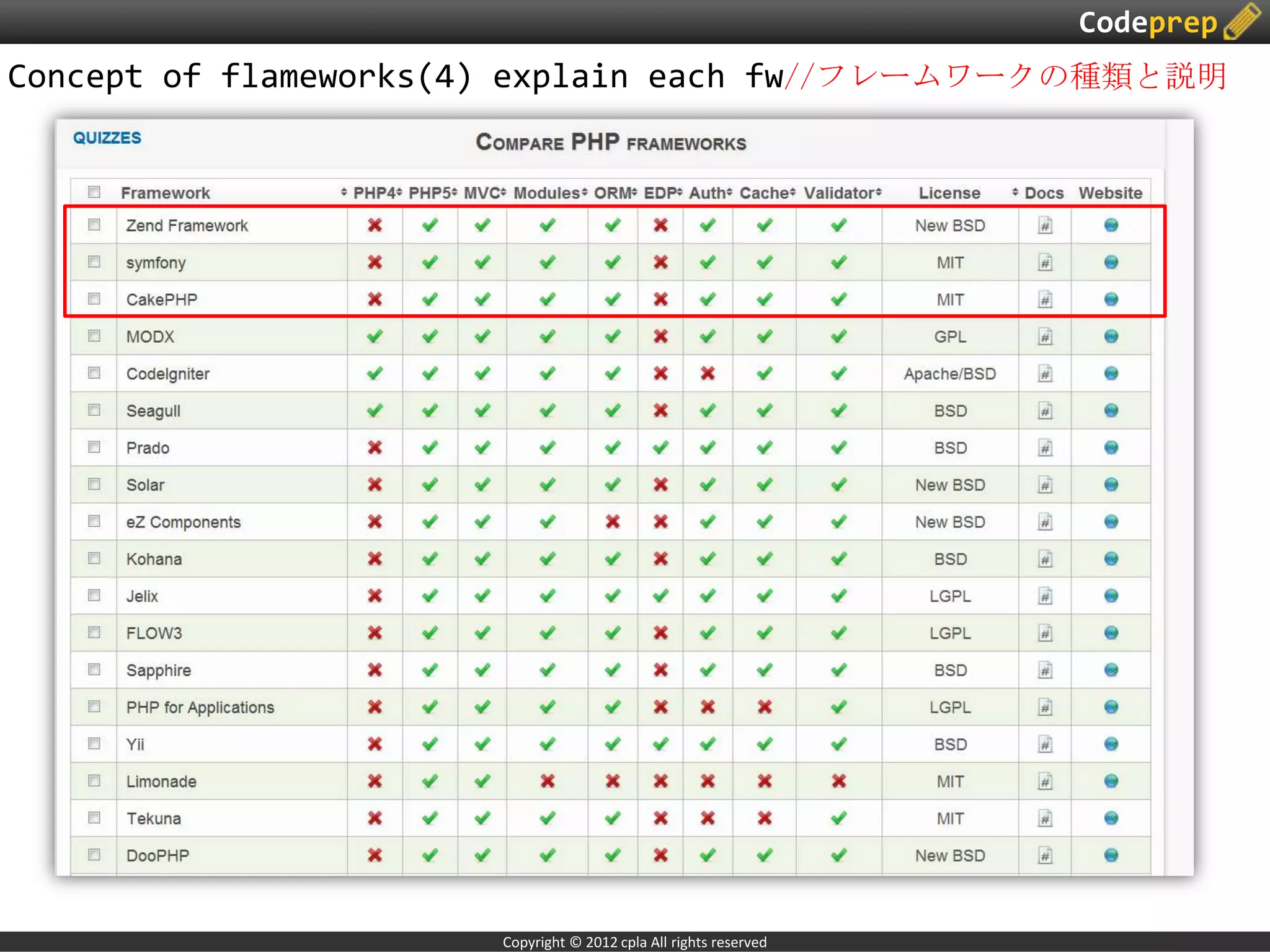Visit the Prado website globe icon
1270x952 pixels.
point(1111,447)
